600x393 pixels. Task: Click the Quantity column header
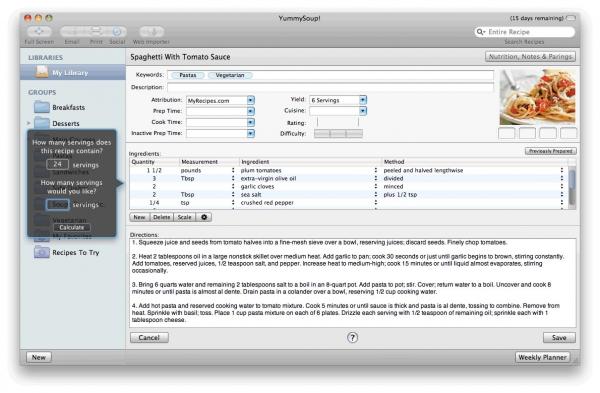(154, 162)
